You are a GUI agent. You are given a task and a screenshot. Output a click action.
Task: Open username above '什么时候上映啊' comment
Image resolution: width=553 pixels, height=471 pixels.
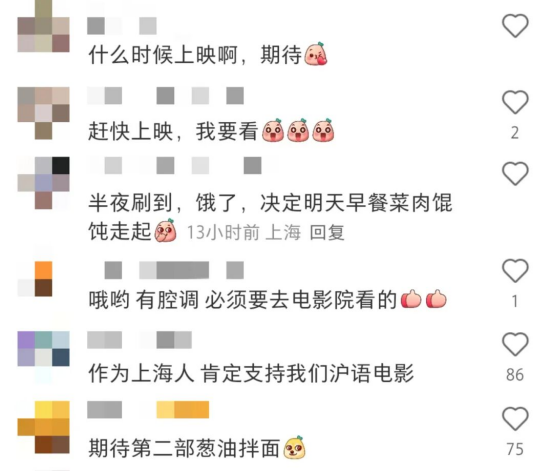tap(122, 26)
